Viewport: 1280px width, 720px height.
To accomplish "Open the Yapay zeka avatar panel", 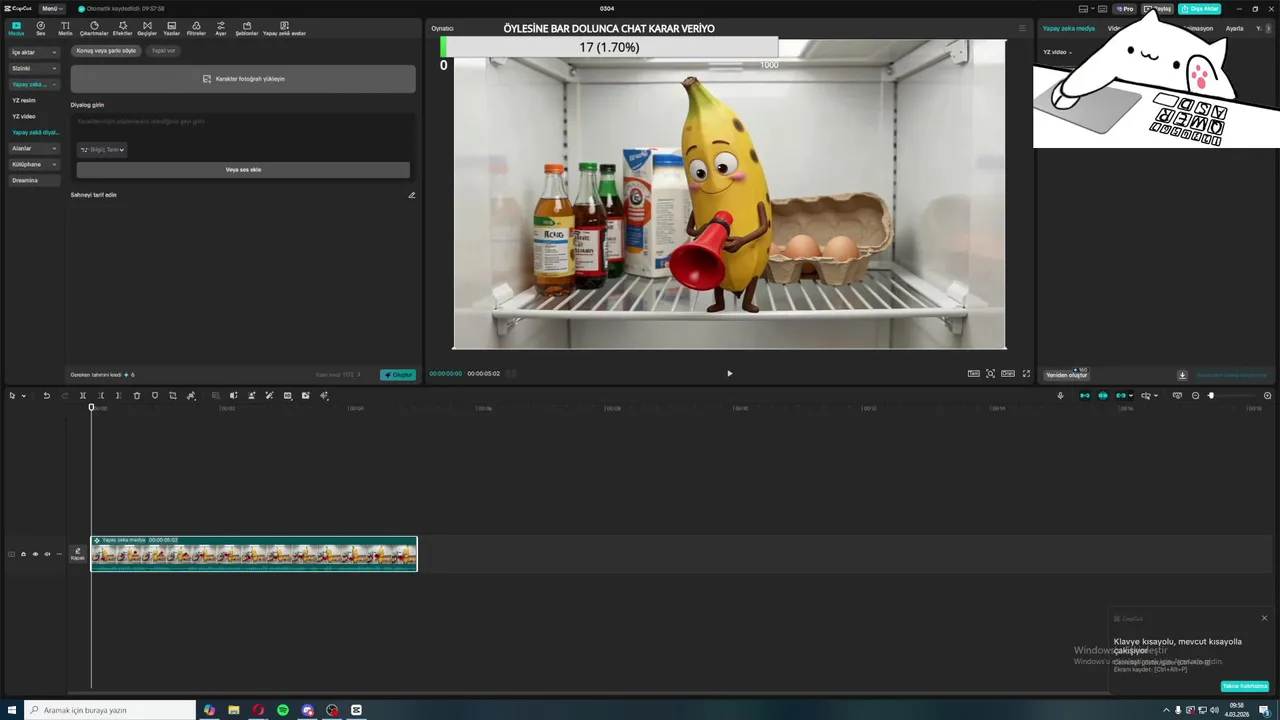I will 284,28.
